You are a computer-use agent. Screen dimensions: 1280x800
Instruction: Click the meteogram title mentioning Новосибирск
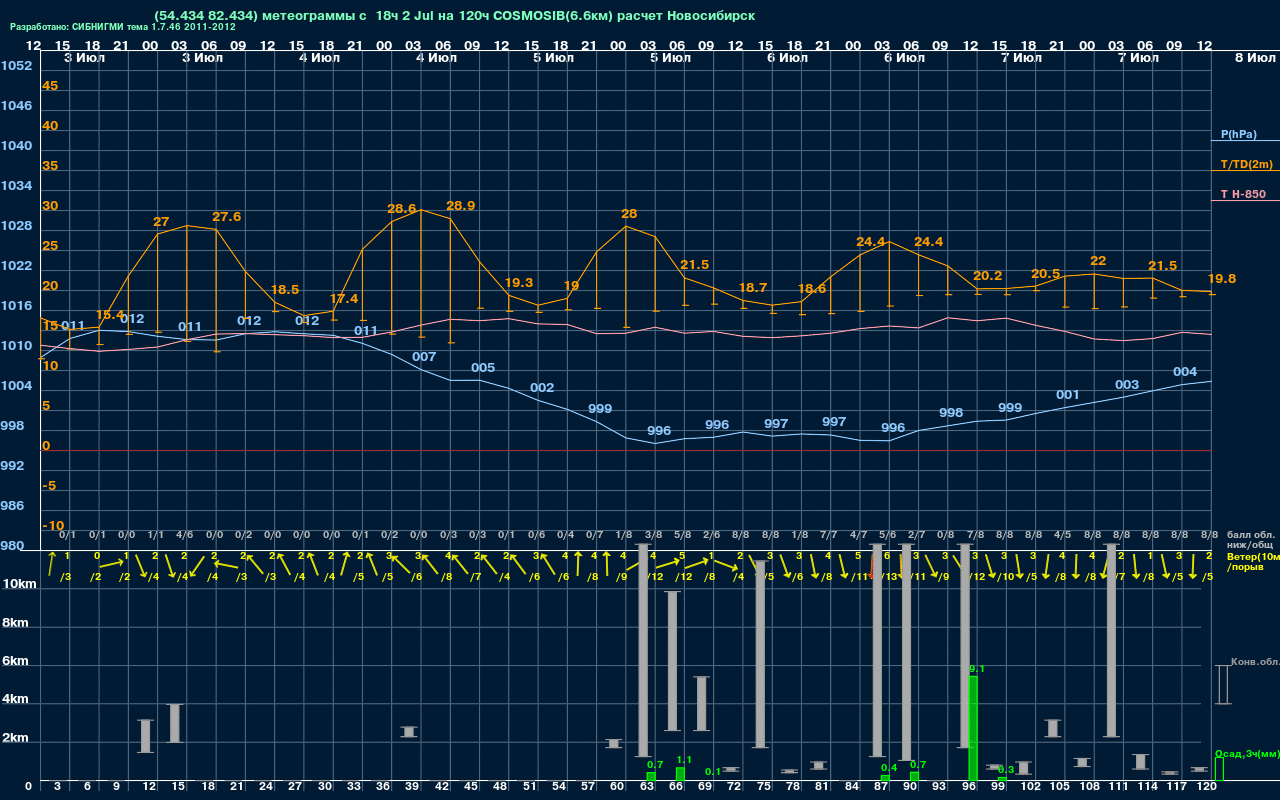click(454, 16)
